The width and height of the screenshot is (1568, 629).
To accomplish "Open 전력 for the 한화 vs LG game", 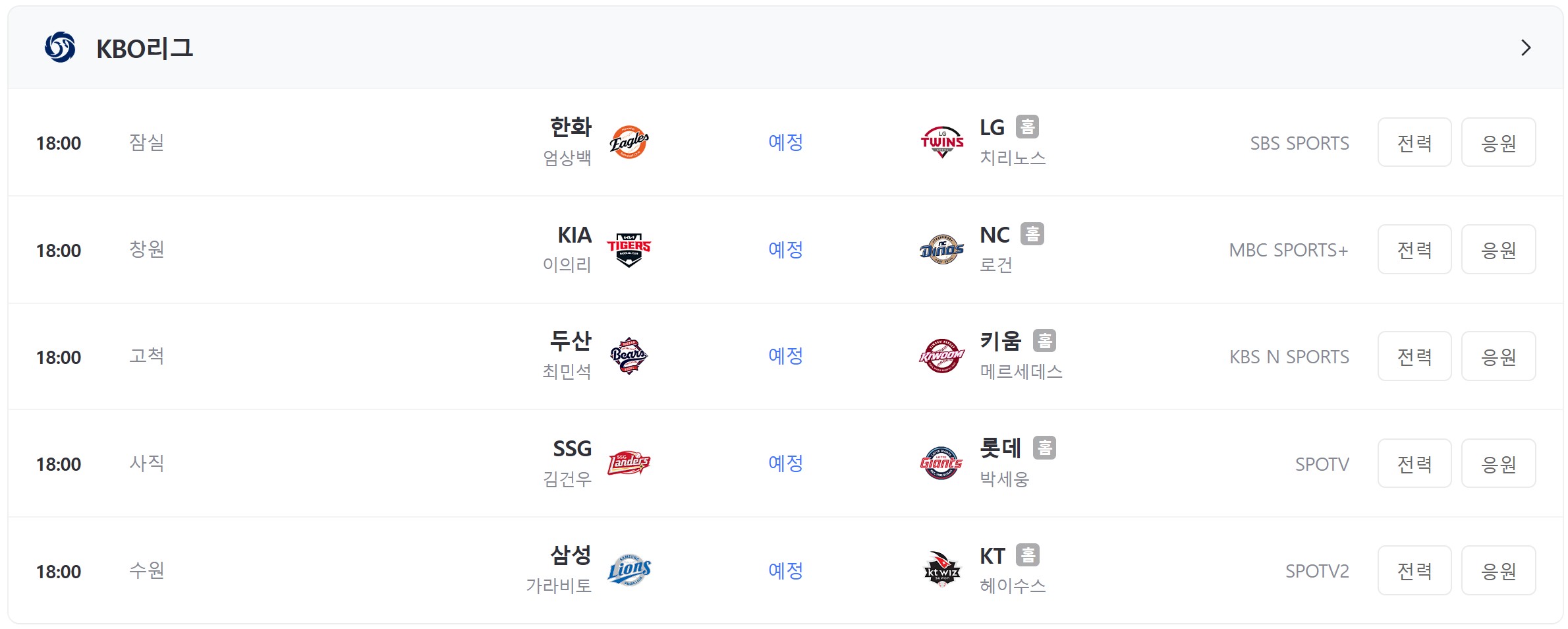I will pyautogui.click(x=1414, y=142).
